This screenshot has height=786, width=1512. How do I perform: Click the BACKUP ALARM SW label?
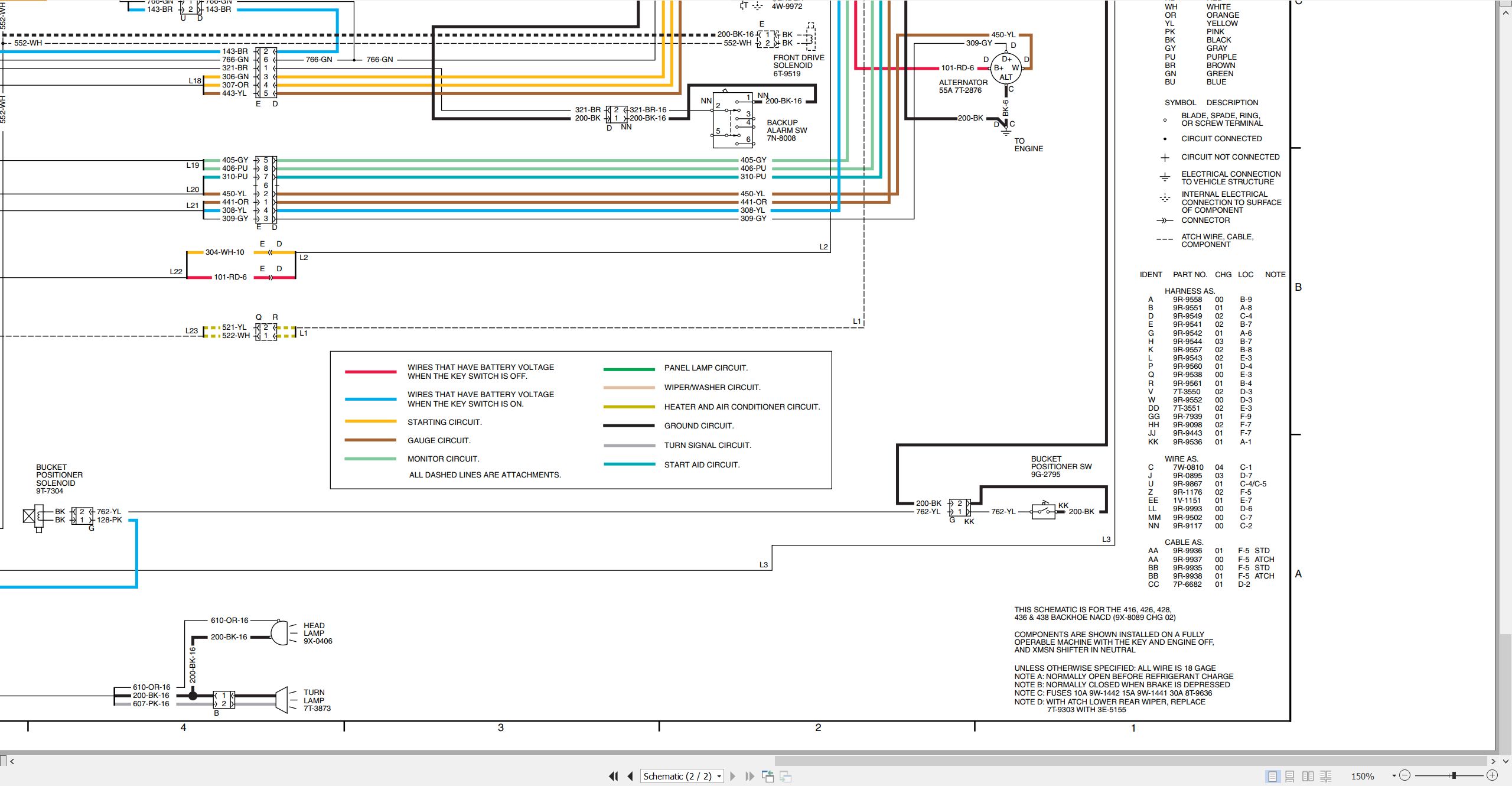click(x=787, y=130)
